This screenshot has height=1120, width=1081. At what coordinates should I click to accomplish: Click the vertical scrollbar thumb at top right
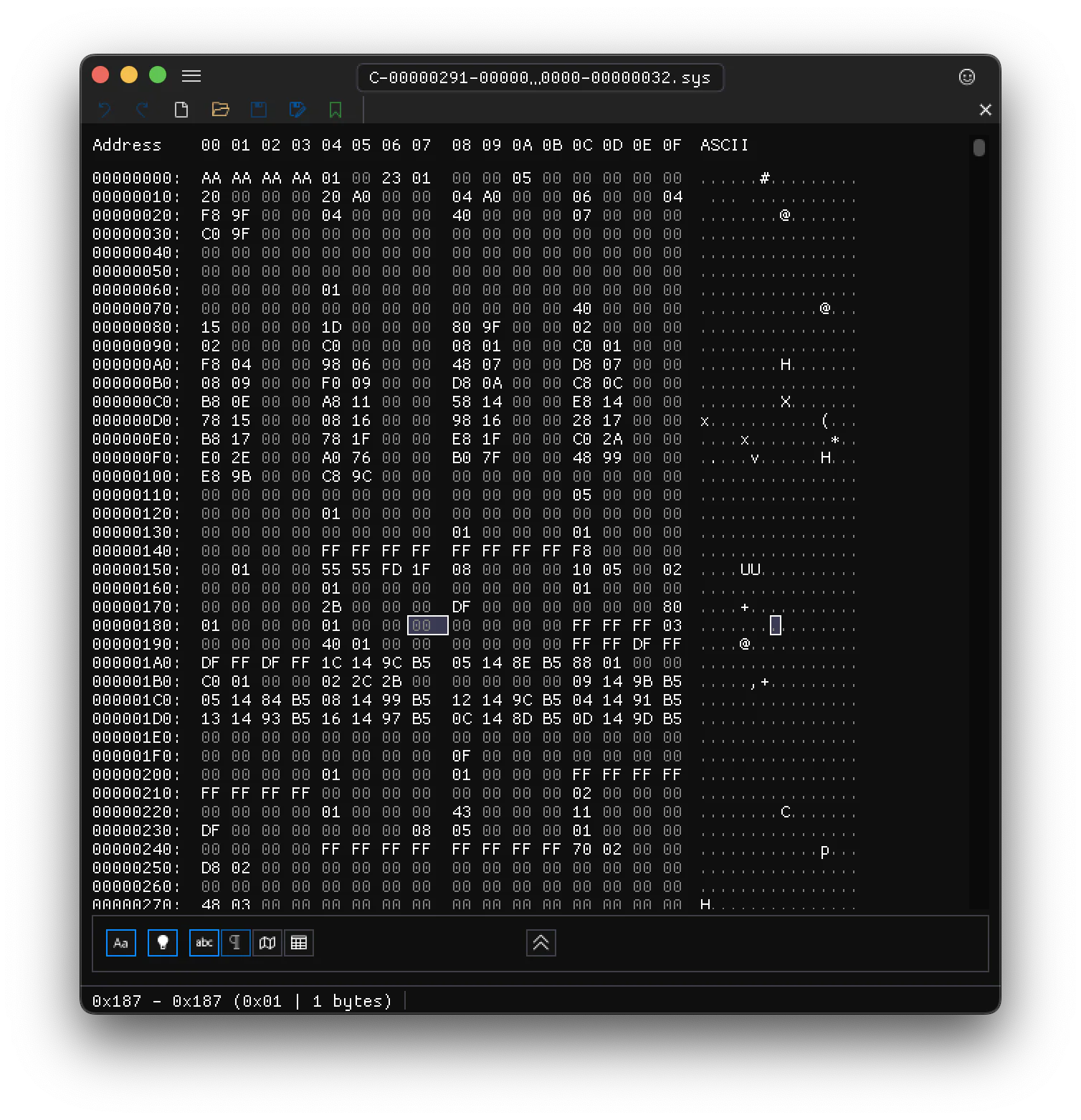(979, 148)
